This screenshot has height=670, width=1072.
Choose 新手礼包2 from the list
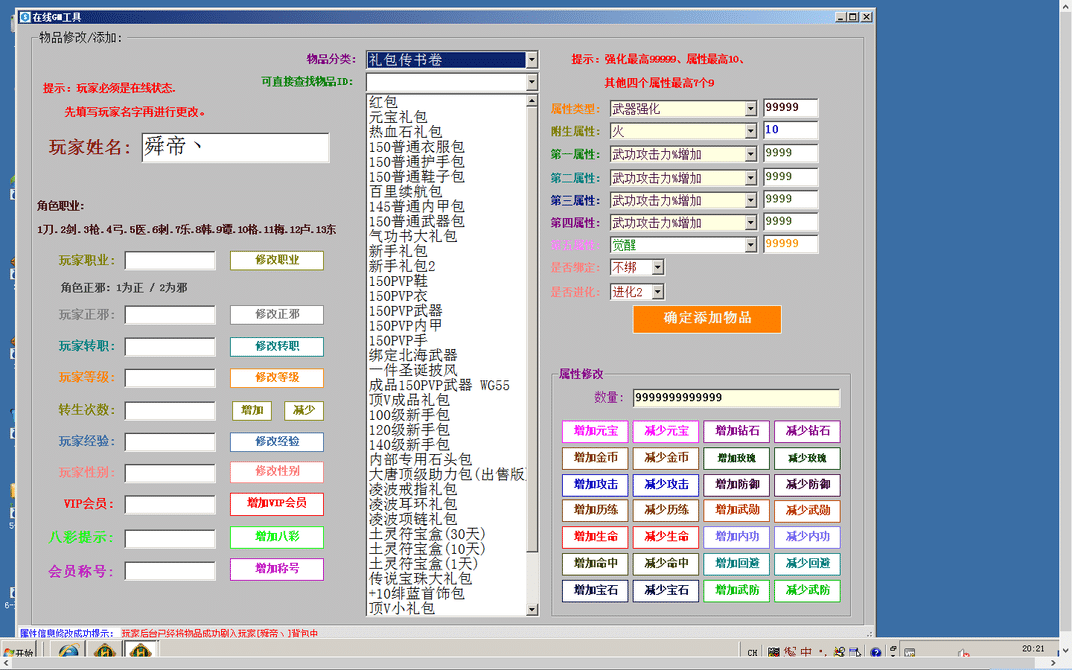tap(402, 266)
